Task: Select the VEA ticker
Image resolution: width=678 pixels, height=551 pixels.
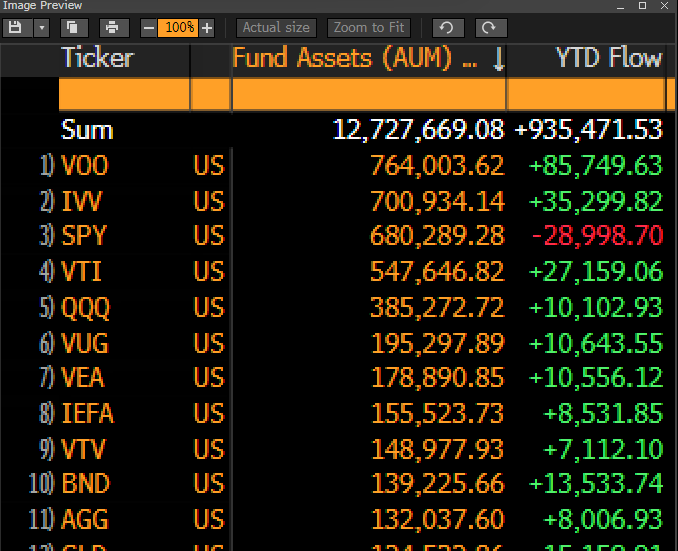Action: [83, 378]
